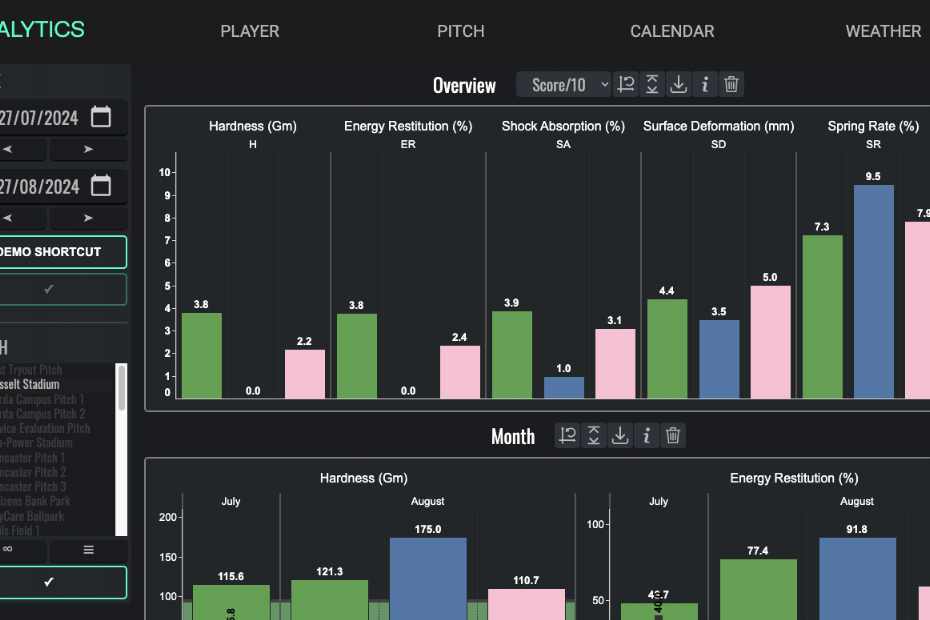Open the Score/10 dropdown
This screenshot has width=930, height=620.
(x=563, y=84)
